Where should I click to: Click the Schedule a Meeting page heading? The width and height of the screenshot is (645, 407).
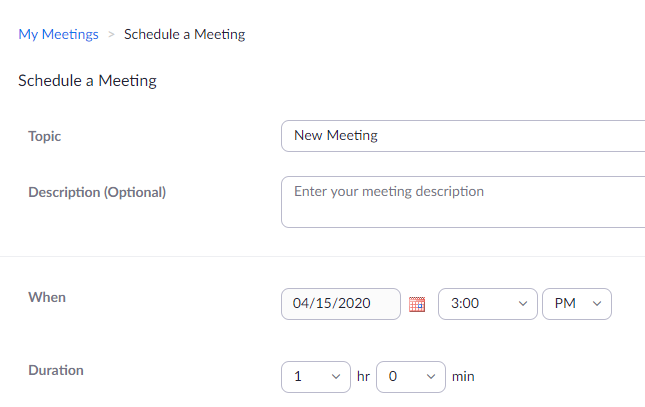87,81
